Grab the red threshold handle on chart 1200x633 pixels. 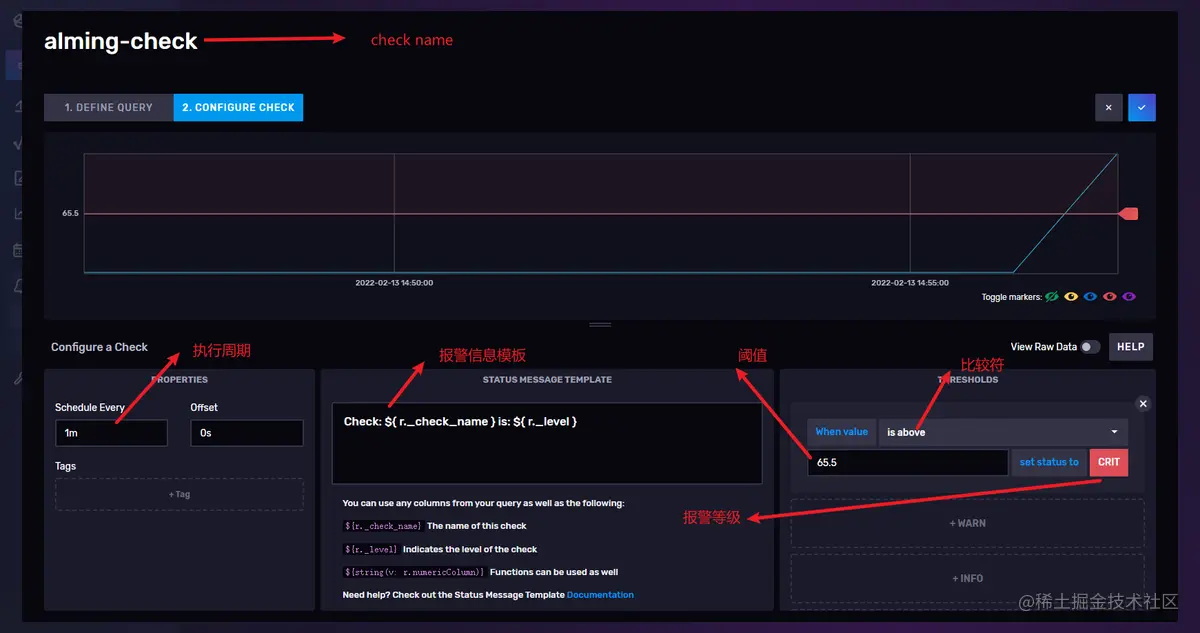click(x=1129, y=213)
